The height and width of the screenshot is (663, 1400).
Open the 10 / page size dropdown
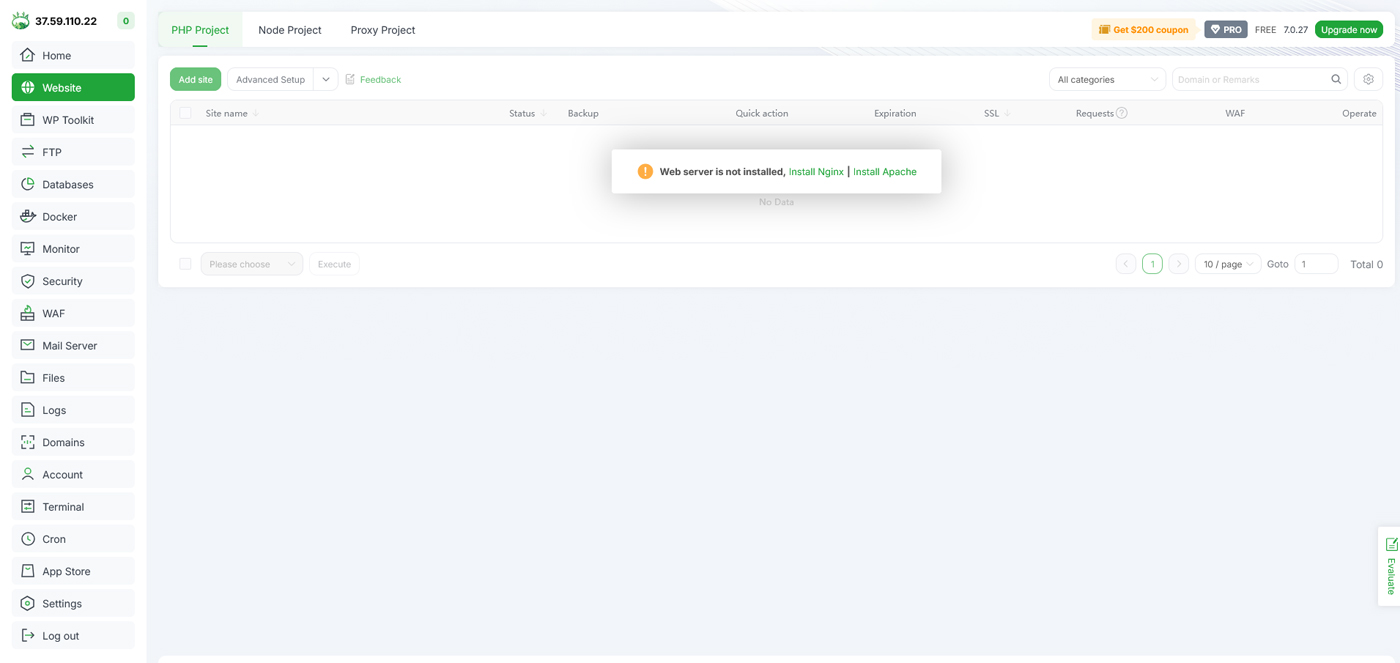[x=1227, y=264]
